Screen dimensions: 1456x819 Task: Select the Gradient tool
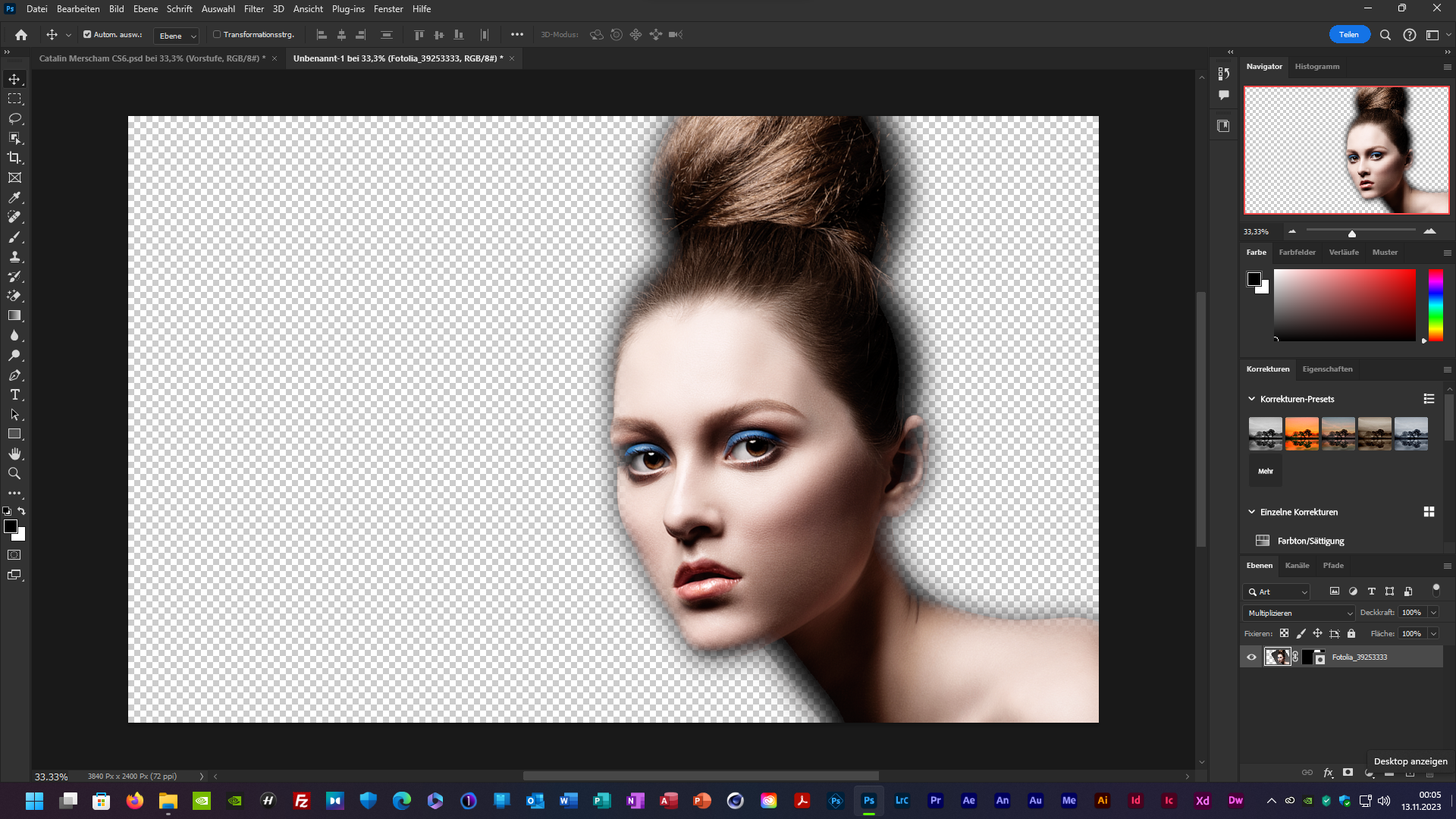14,315
